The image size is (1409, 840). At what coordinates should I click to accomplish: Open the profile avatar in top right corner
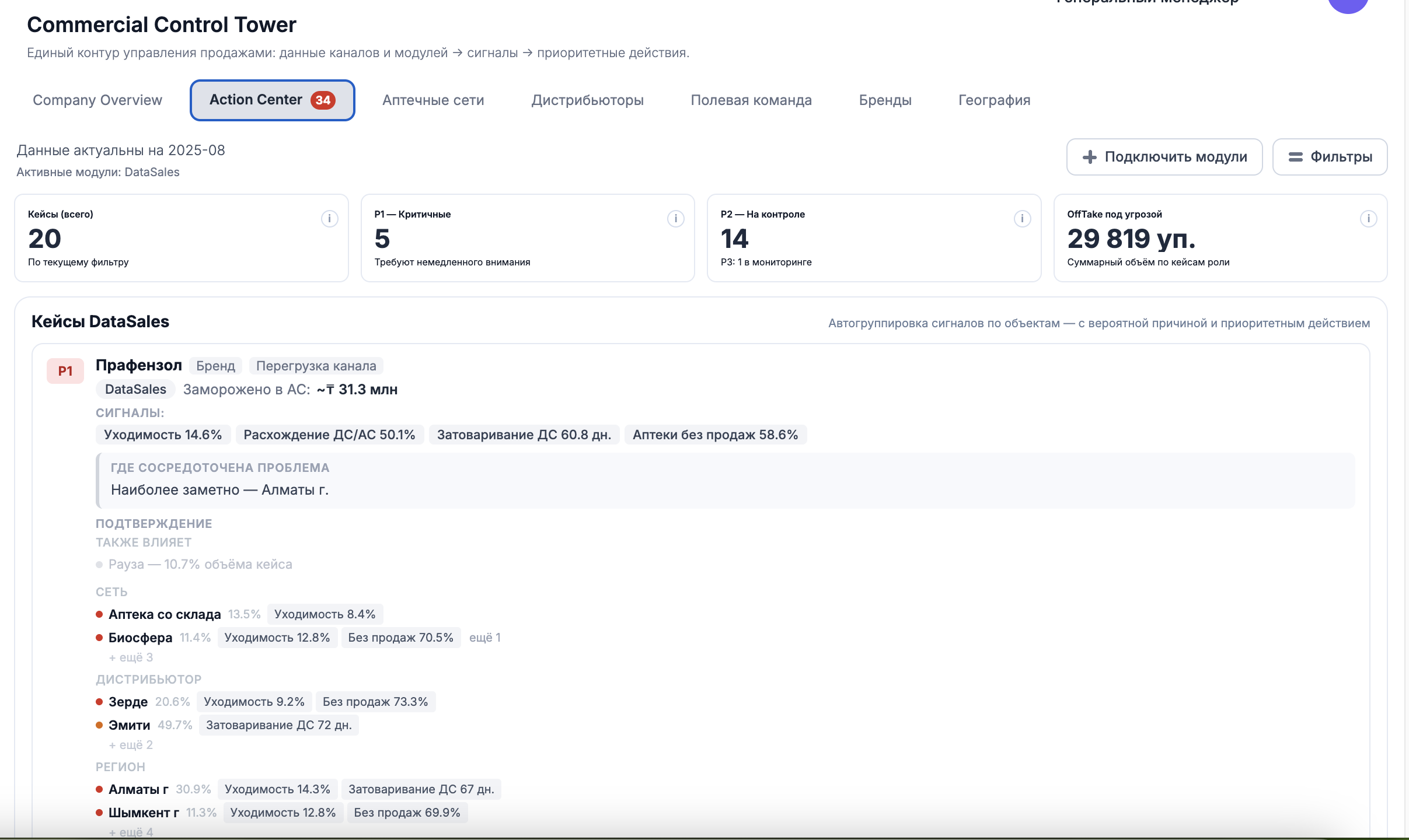[1349, 5]
